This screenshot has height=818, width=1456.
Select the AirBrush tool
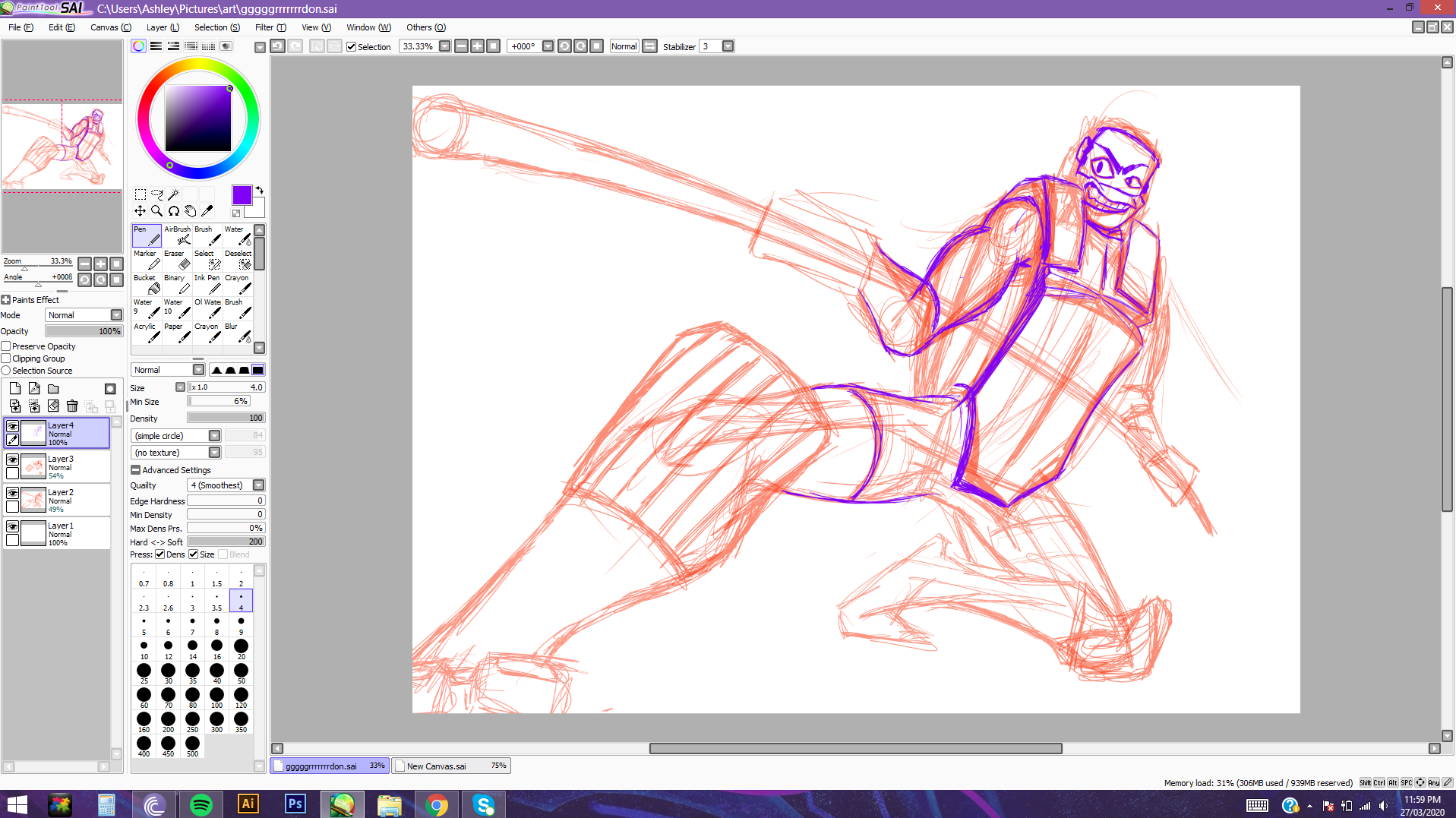point(177,235)
